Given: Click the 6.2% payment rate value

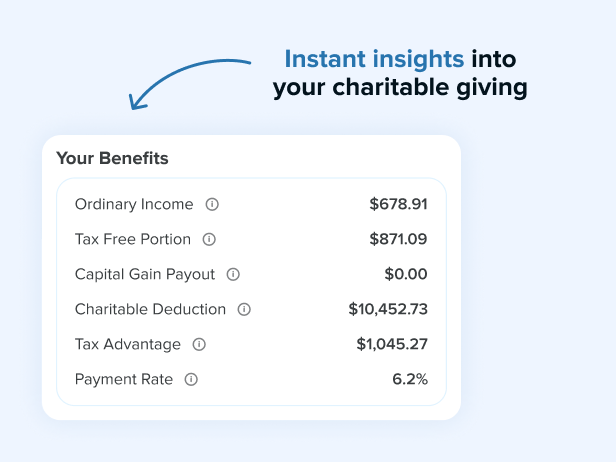Looking at the screenshot, I should (410, 379).
